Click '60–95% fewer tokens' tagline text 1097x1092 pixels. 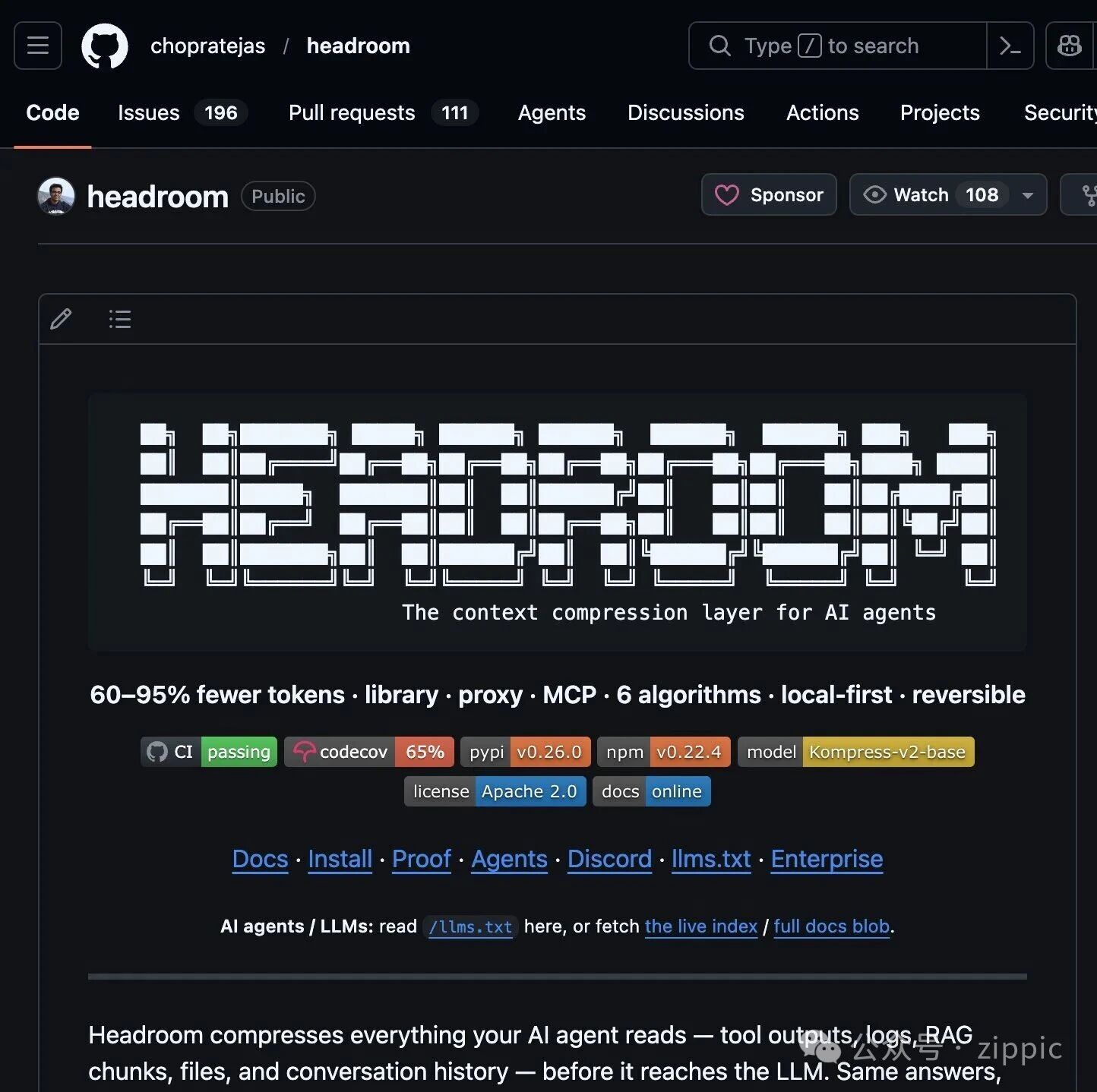click(x=217, y=695)
